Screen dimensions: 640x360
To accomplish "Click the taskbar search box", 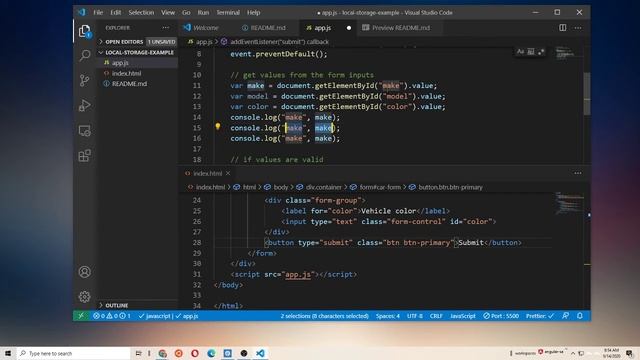I will [73, 353].
